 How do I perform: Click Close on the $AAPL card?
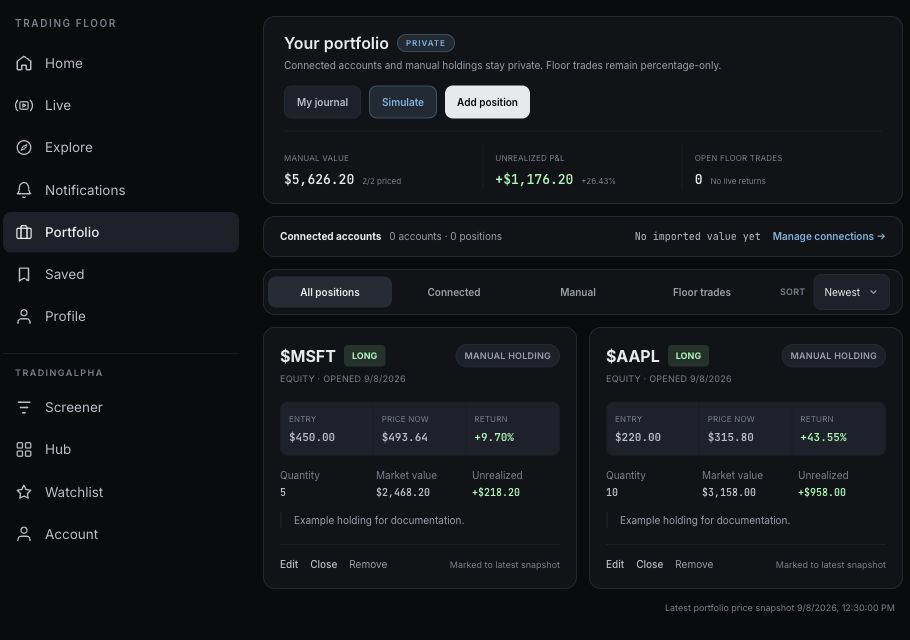pyautogui.click(x=649, y=564)
